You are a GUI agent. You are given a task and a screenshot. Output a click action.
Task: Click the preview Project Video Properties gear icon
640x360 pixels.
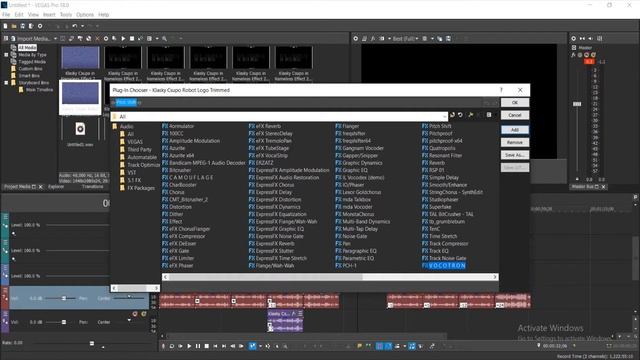tap(356, 38)
